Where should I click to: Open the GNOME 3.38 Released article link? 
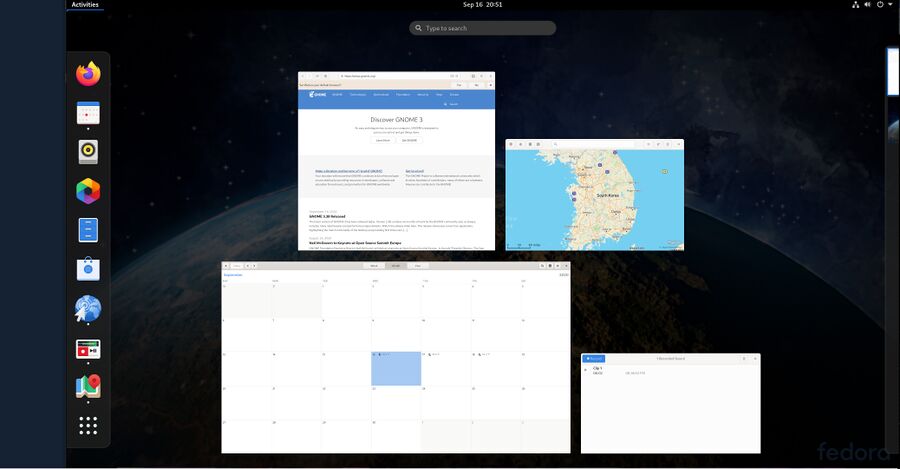click(x=327, y=216)
